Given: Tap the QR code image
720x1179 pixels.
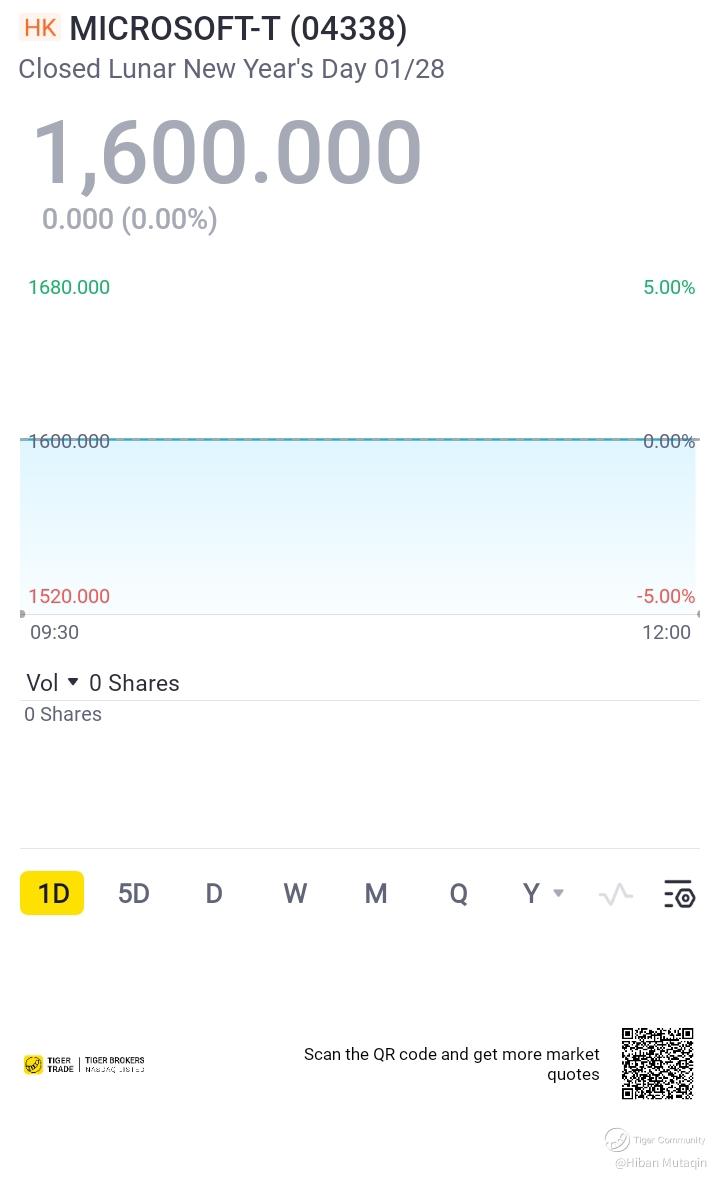Looking at the screenshot, I should 657,1063.
